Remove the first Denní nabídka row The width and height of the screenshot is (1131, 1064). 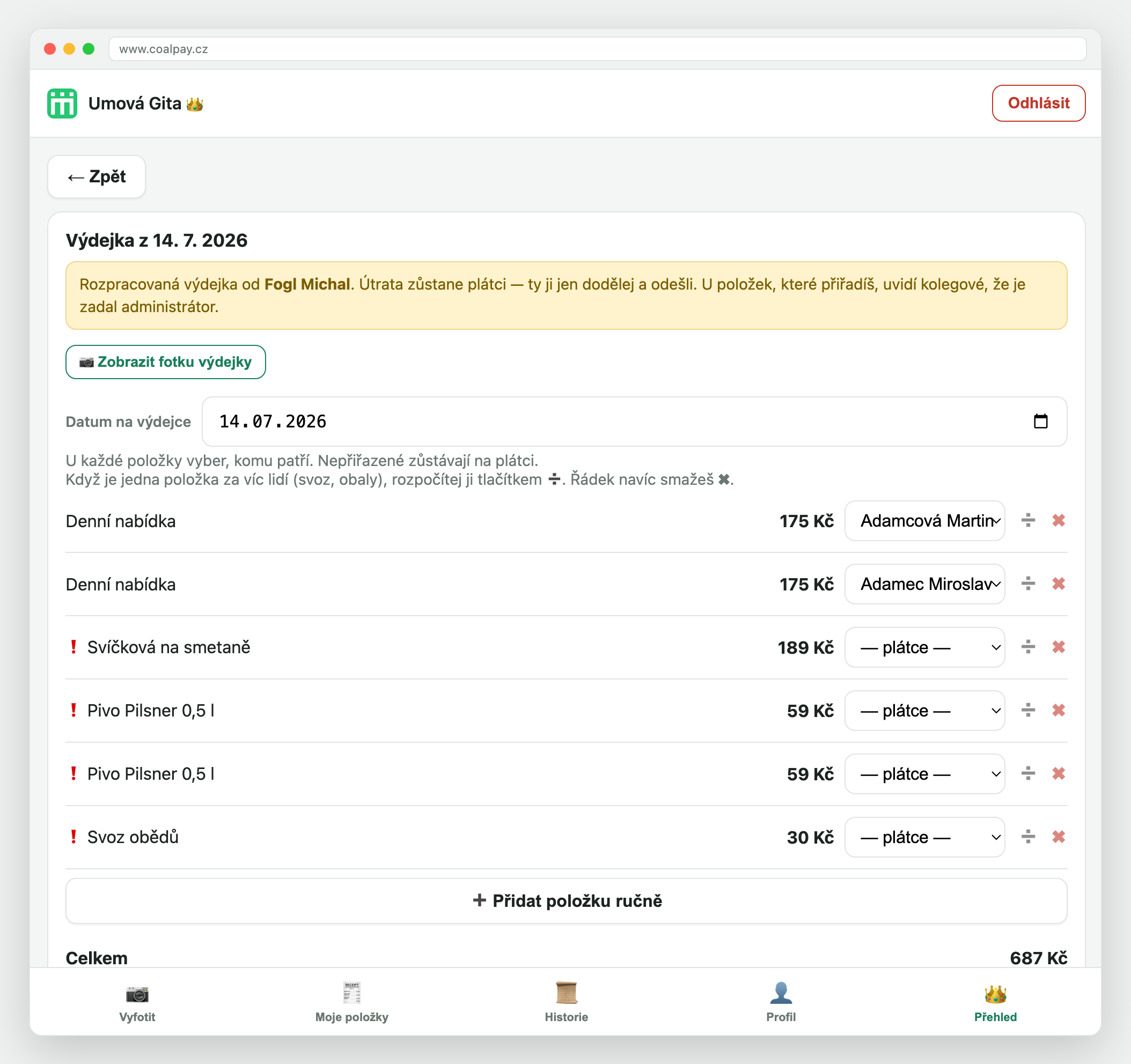[1058, 520]
